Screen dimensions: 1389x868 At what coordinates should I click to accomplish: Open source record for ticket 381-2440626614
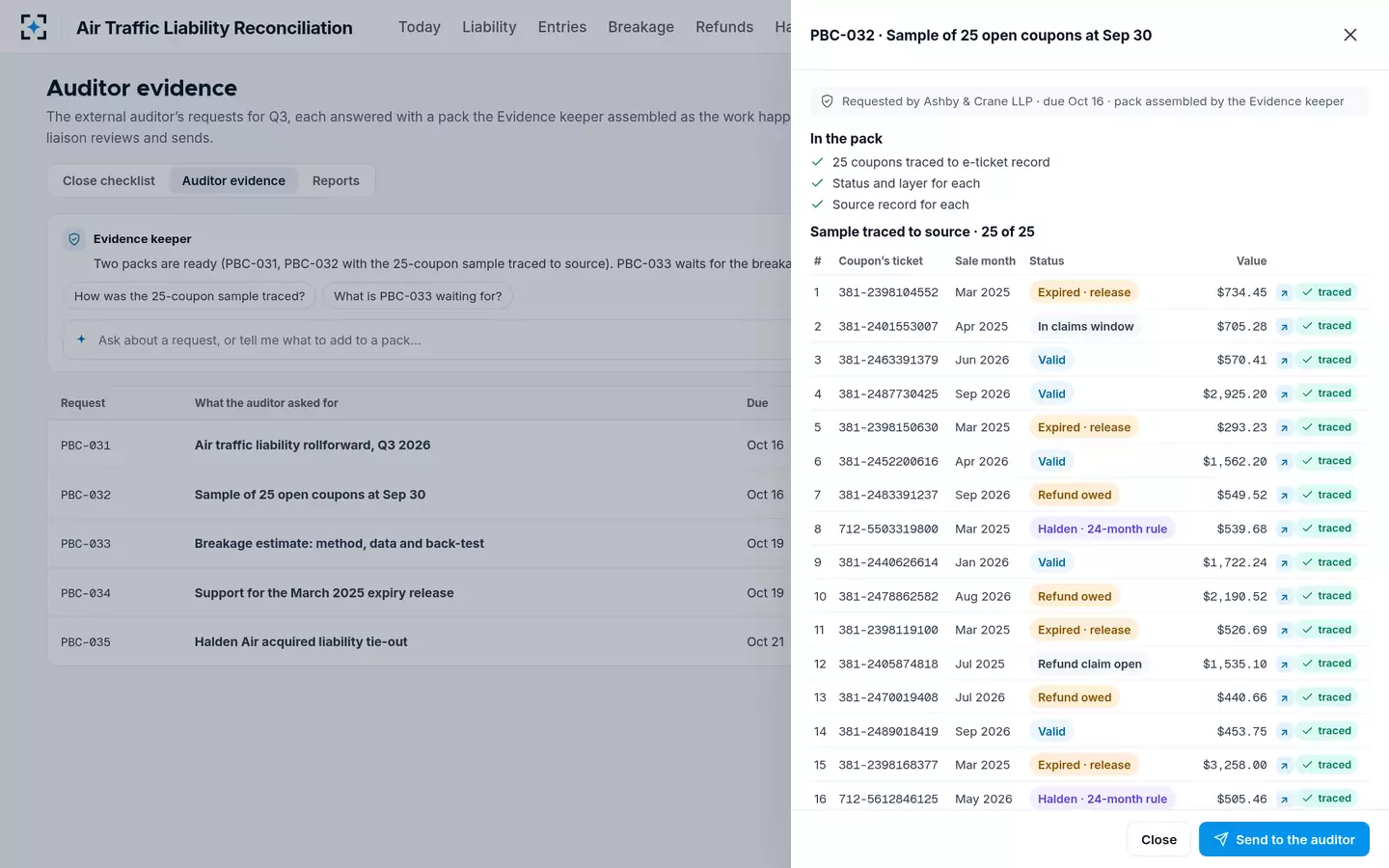coord(1284,562)
